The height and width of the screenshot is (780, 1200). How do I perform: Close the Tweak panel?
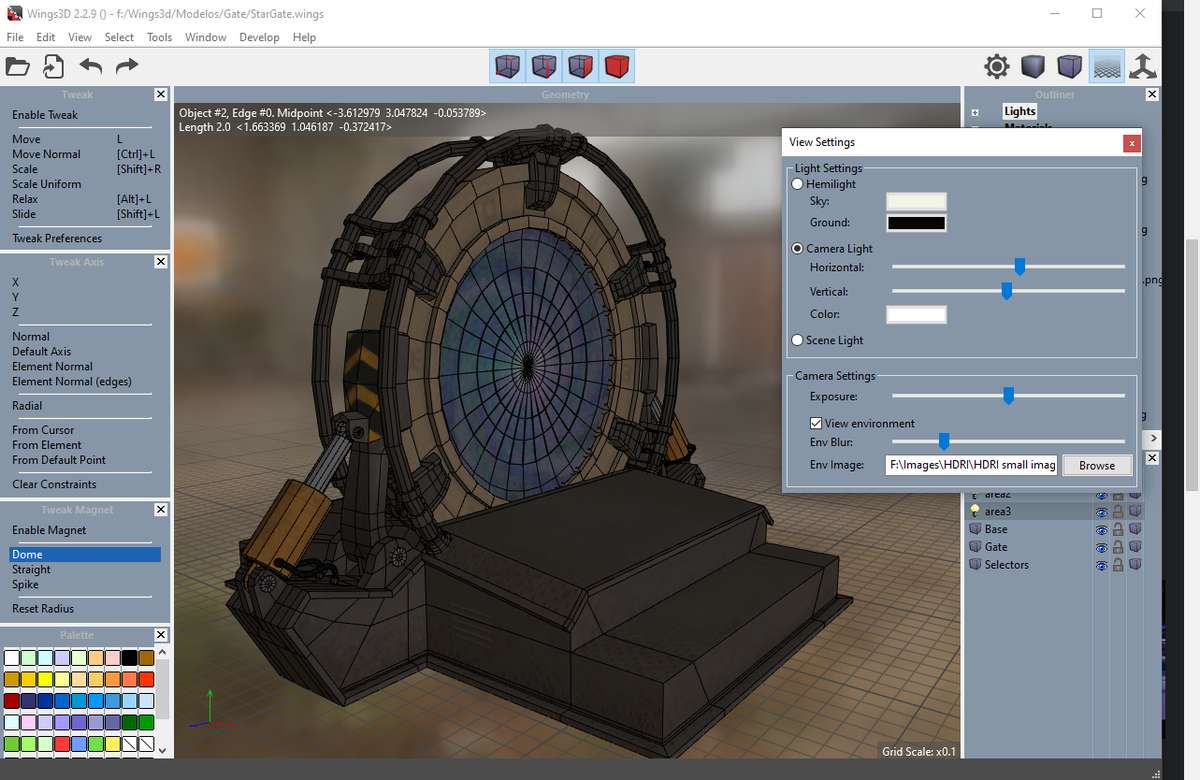[x=161, y=94]
